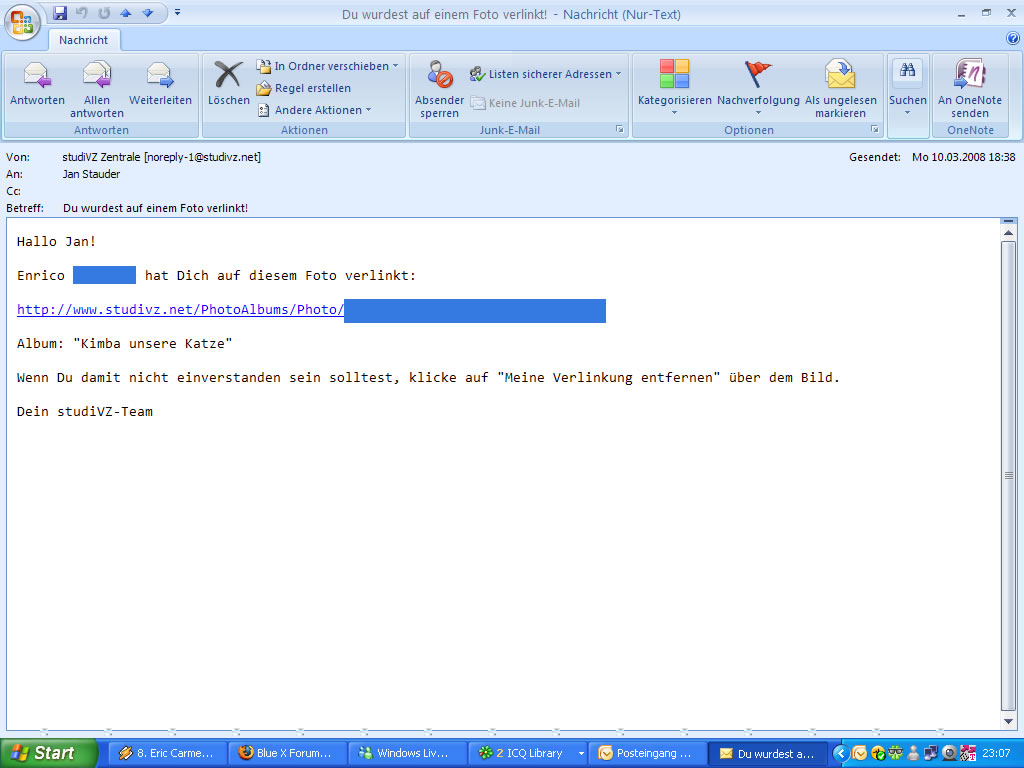Click Regel erstellen button
The width and height of the screenshot is (1024, 768).
(312, 88)
